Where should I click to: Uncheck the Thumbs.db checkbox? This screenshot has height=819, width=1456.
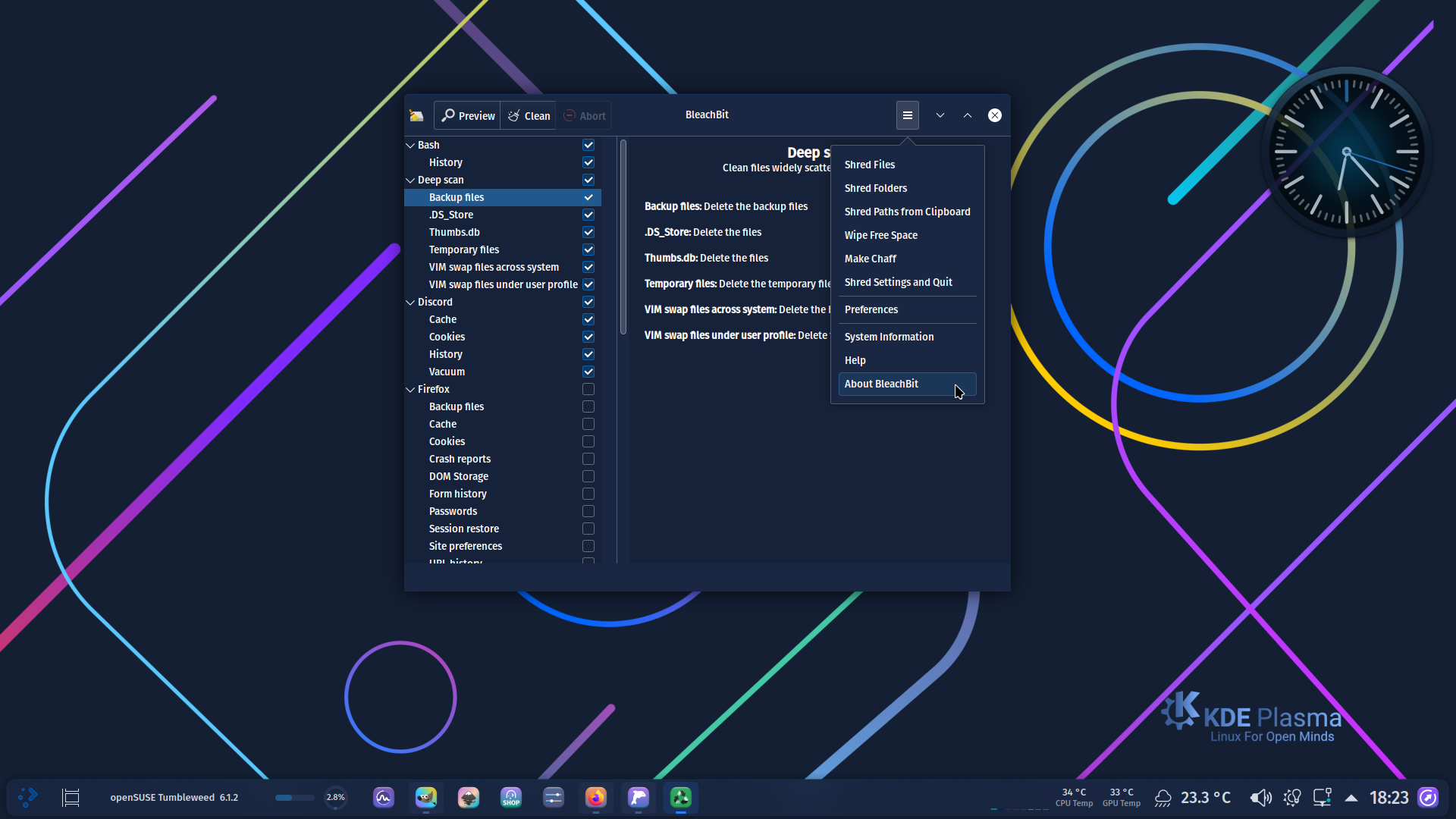[588, 232]
